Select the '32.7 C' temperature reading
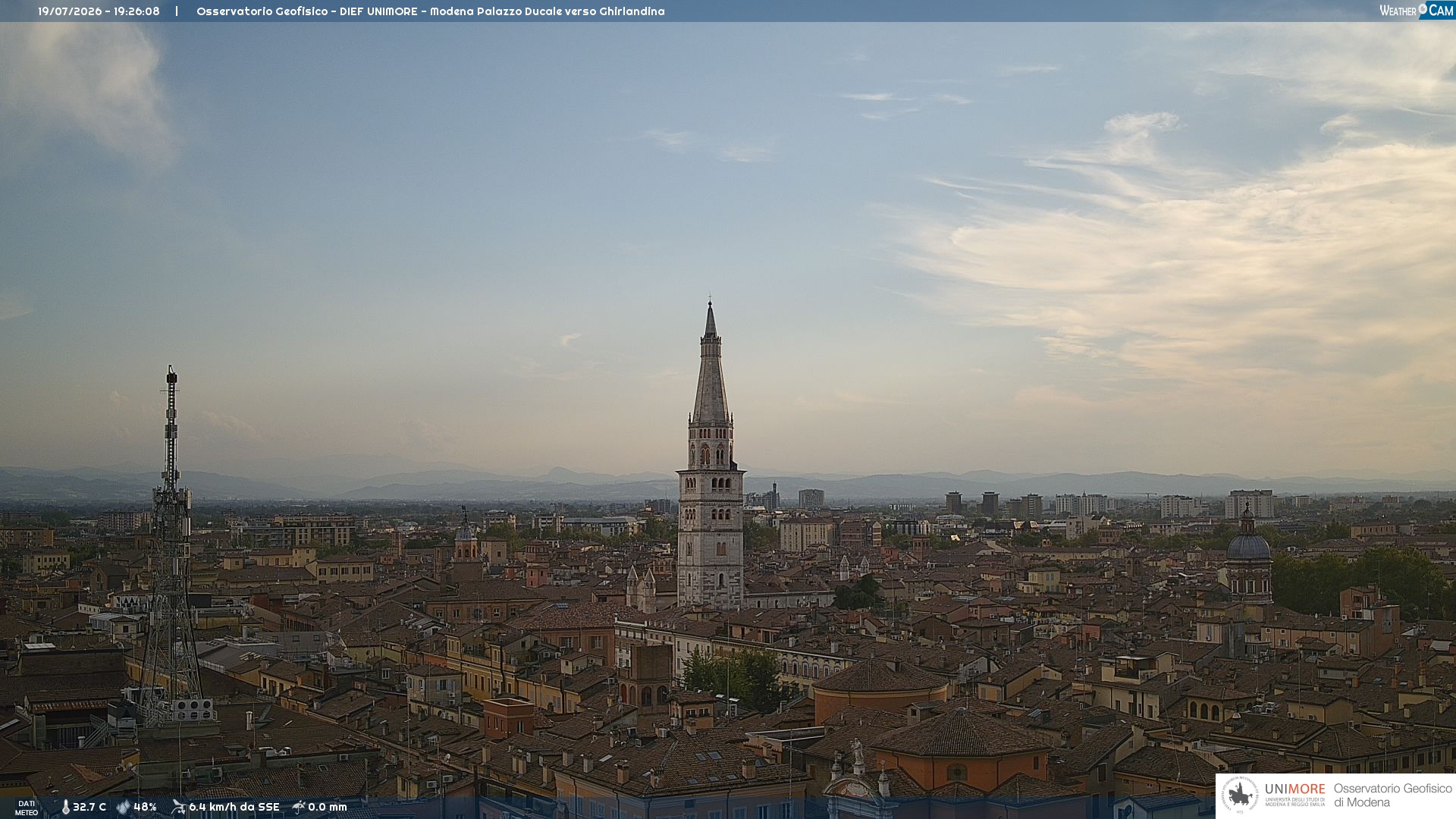The width and height of the screenshot is (1456, 819). point(89,808)
